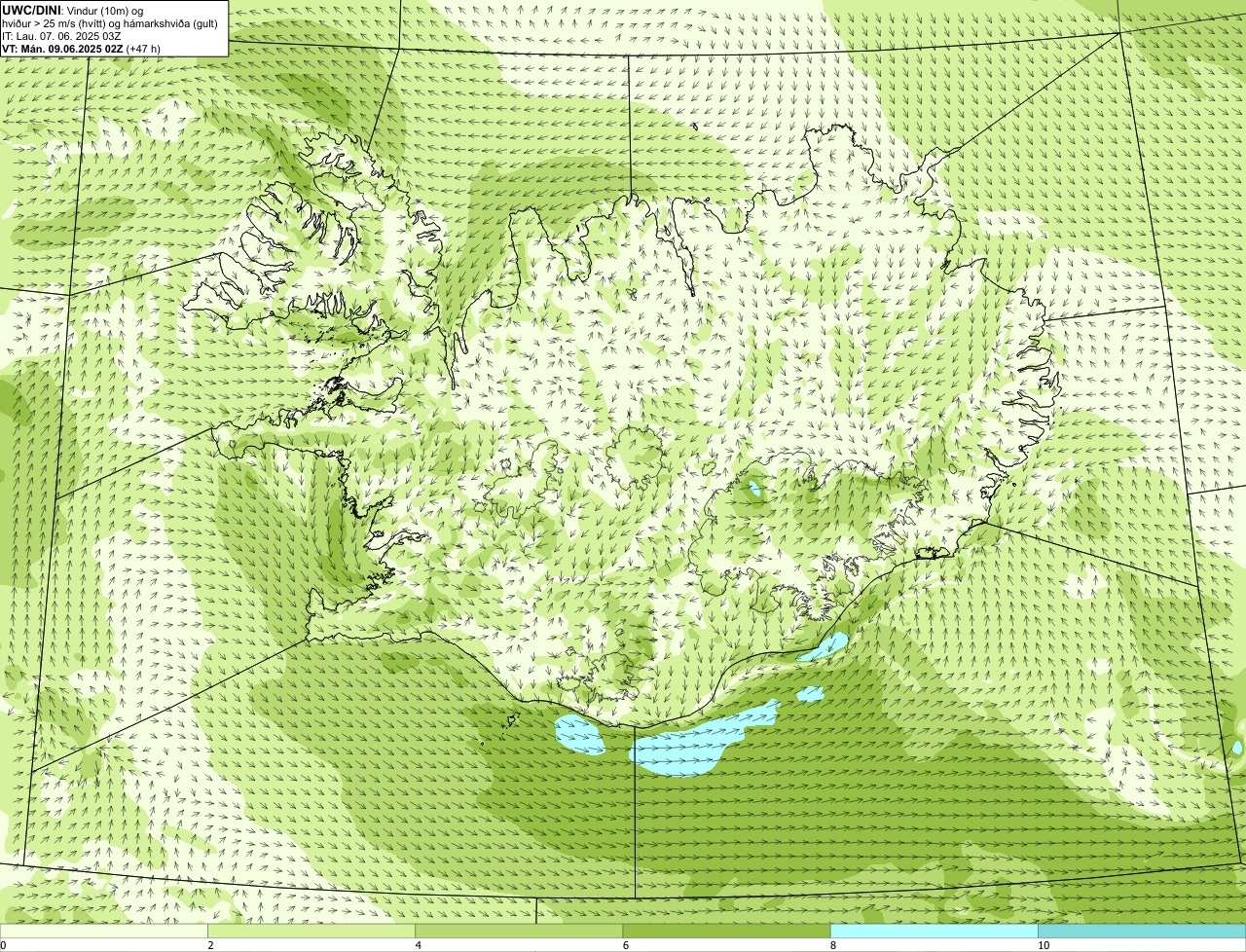Click the "VT: Mán. 09.06.2025 02Z (+47 h)" line

[81, 48]
